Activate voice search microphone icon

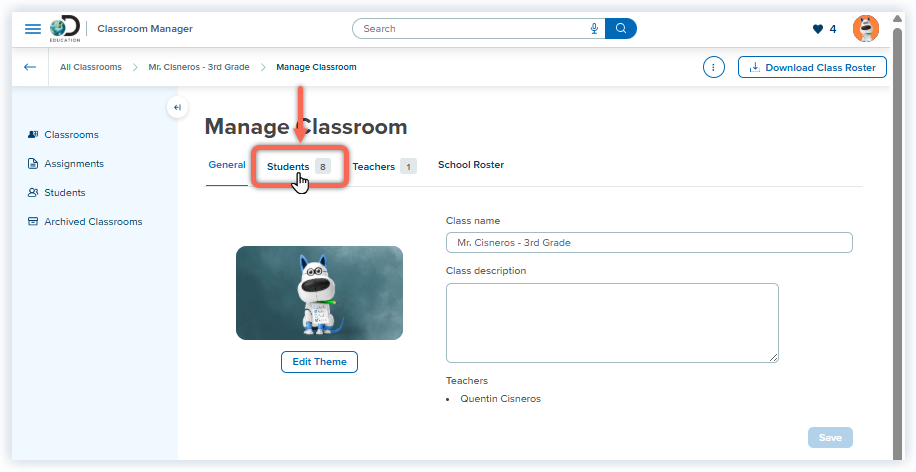coord(595,29)
